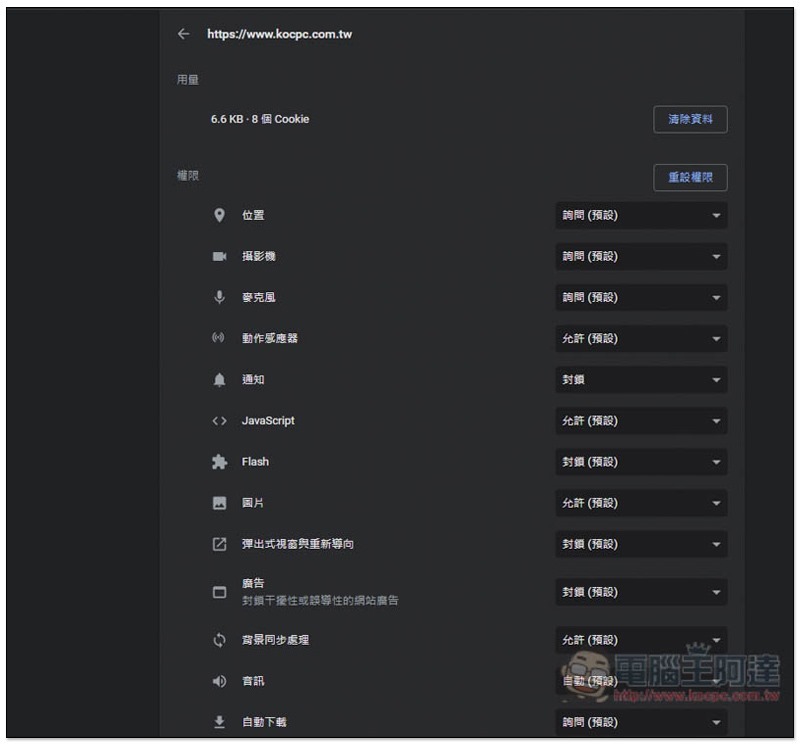Screen dimensions: 800x746
Task: Open the 位置 permission dropdown
Action: pos(641,215)
